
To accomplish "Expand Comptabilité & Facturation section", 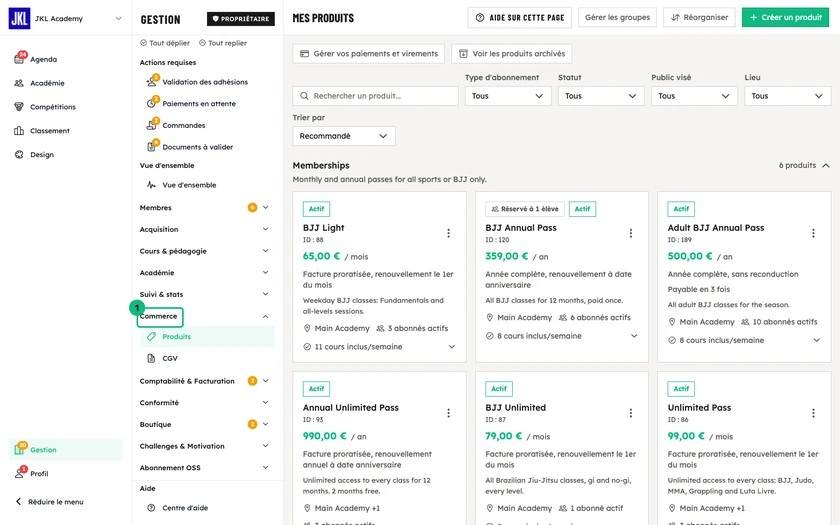I will tap(265, 381).
